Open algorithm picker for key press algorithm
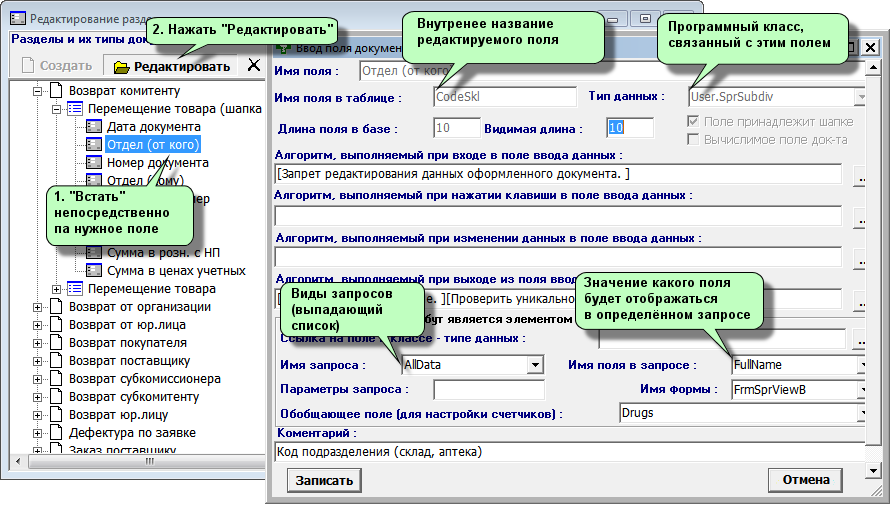 pos(859,217)
